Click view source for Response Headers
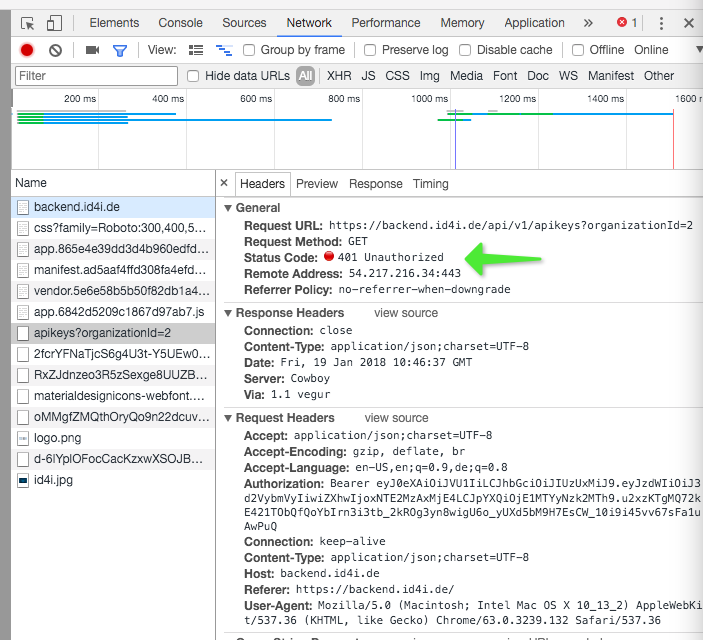This screenshot has width=703, height=640. click(406, 313)
